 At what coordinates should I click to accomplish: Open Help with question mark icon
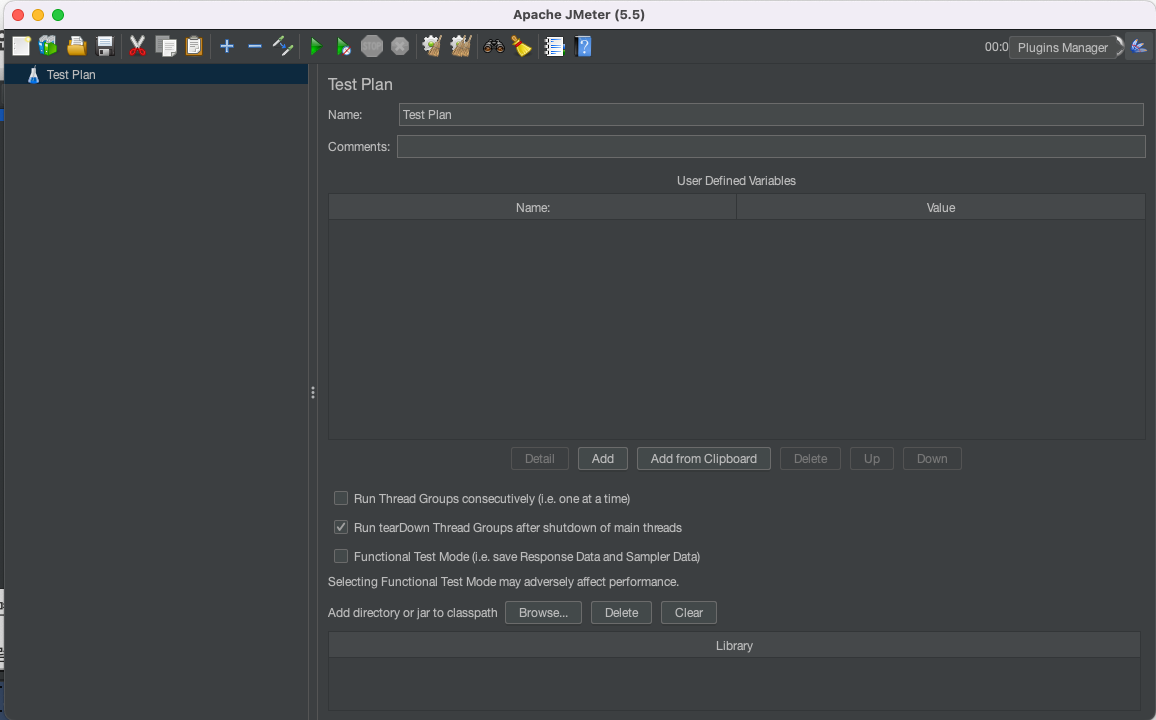pos(583,46)
